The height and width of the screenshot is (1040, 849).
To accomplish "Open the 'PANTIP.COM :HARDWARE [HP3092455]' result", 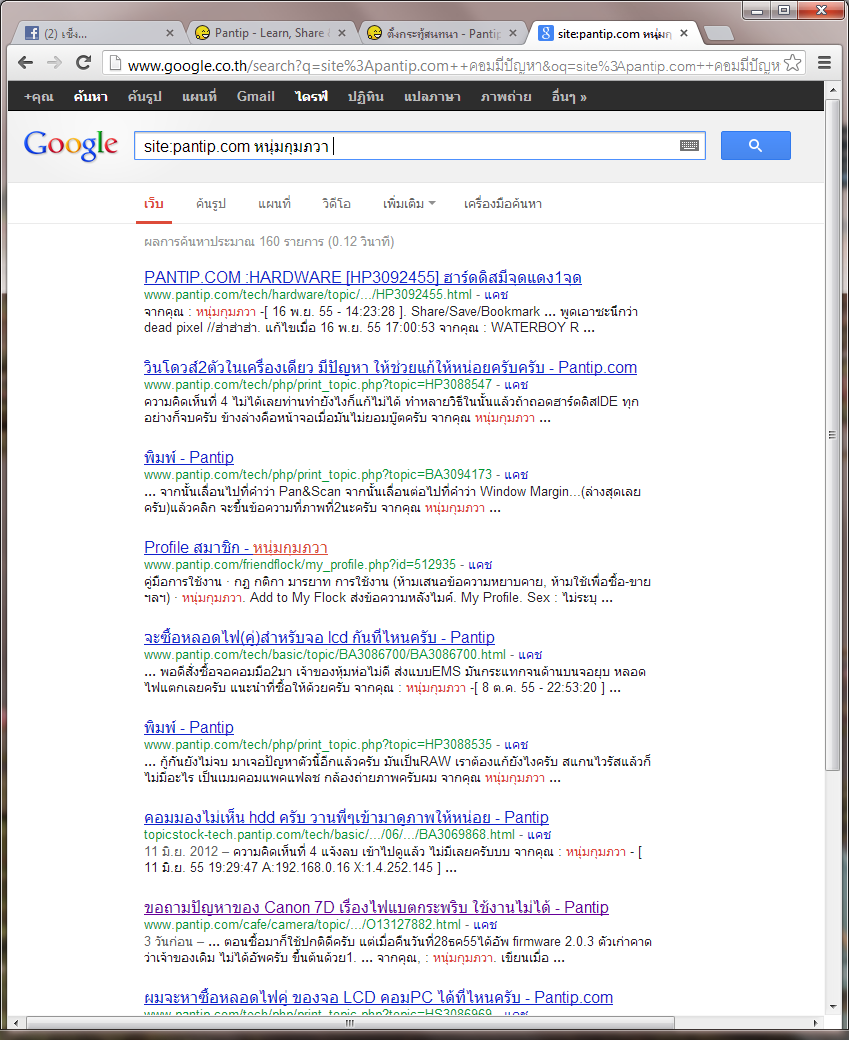I will coord(363,277).
